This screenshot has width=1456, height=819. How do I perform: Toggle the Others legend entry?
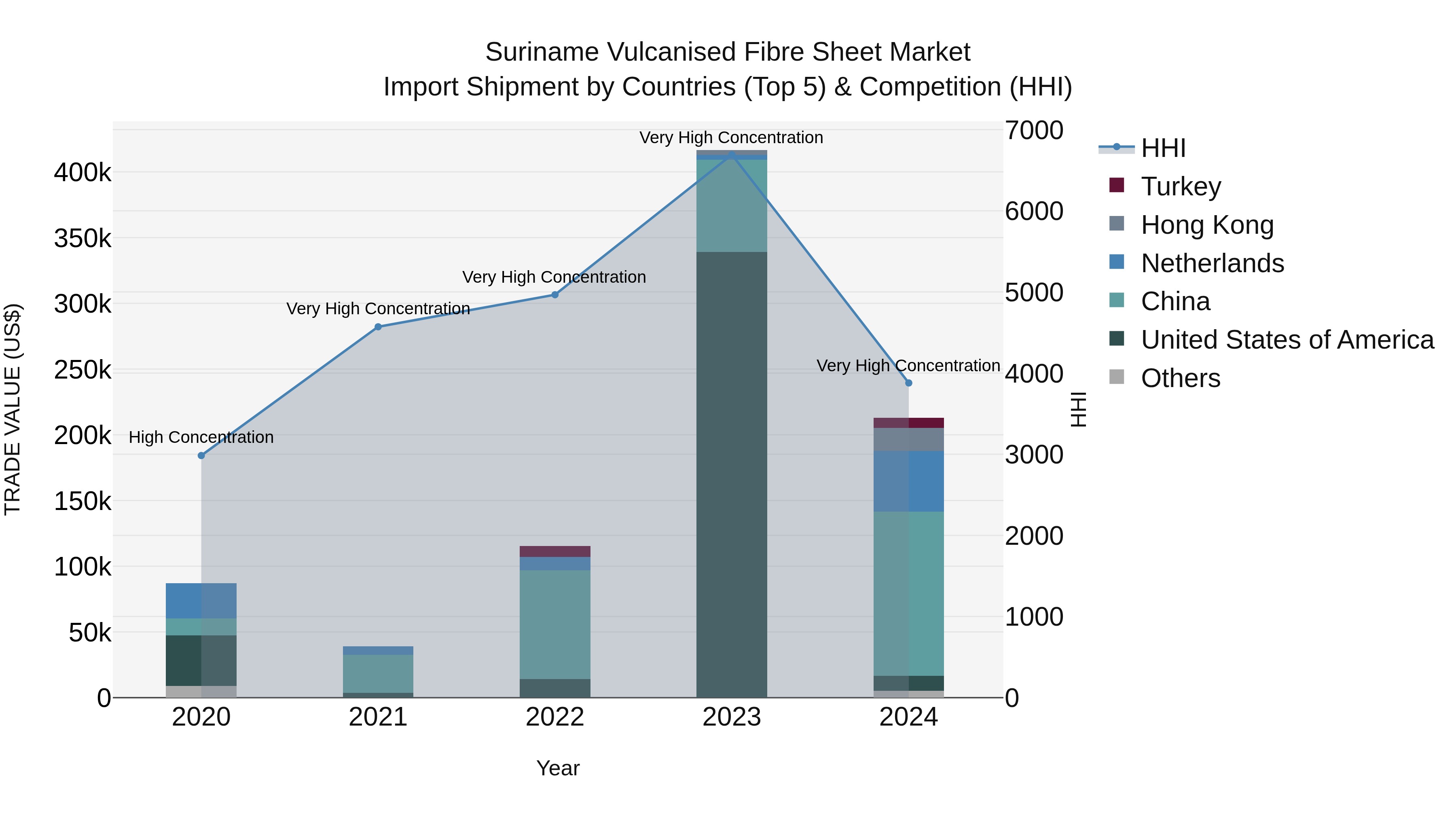tap(1164, 378)
